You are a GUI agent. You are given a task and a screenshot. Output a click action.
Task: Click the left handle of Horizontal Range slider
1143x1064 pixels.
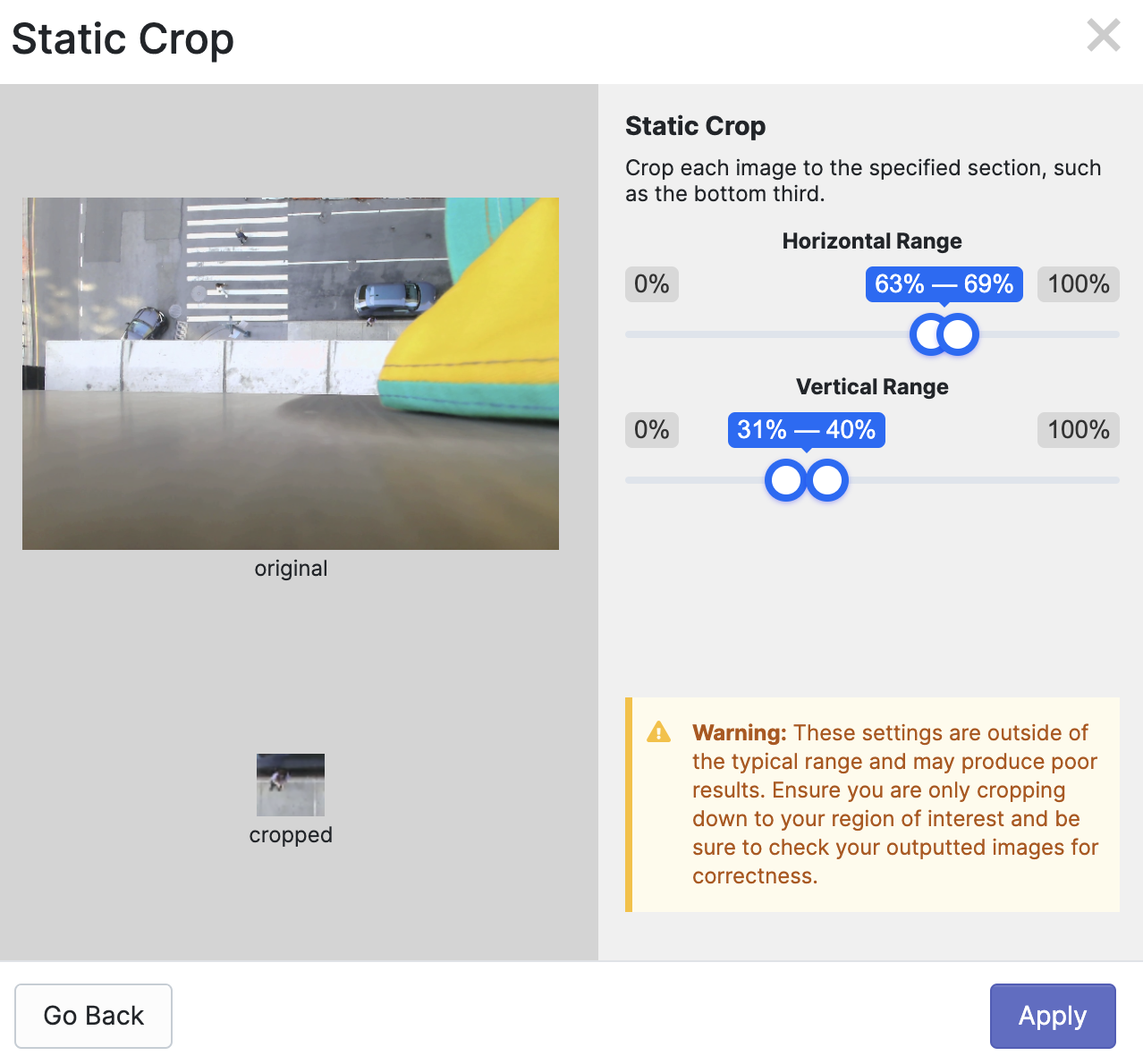(930, 334)
